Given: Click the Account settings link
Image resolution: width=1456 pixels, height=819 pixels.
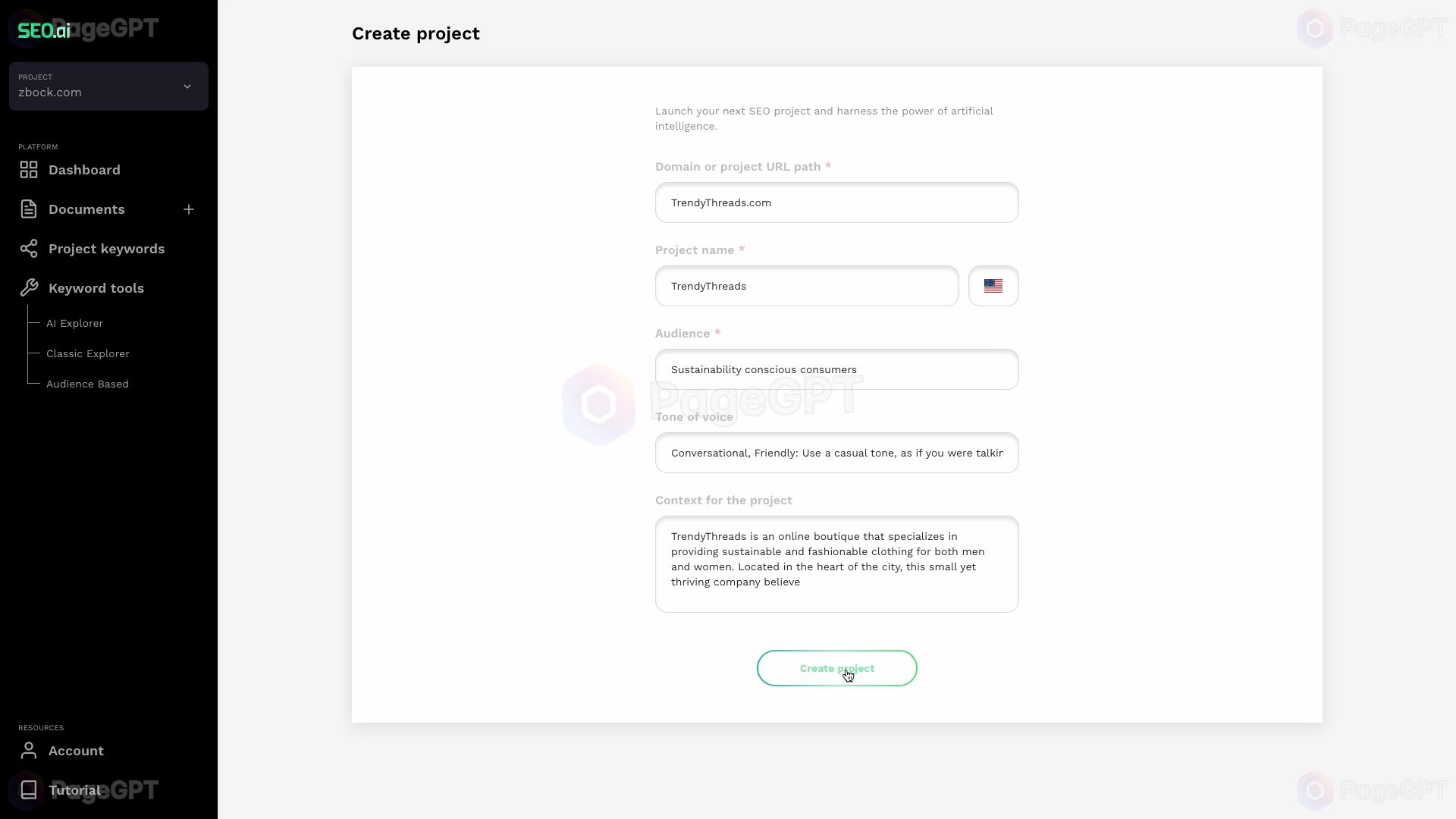Looking at the screenshot, I should (x=75, y=750).
